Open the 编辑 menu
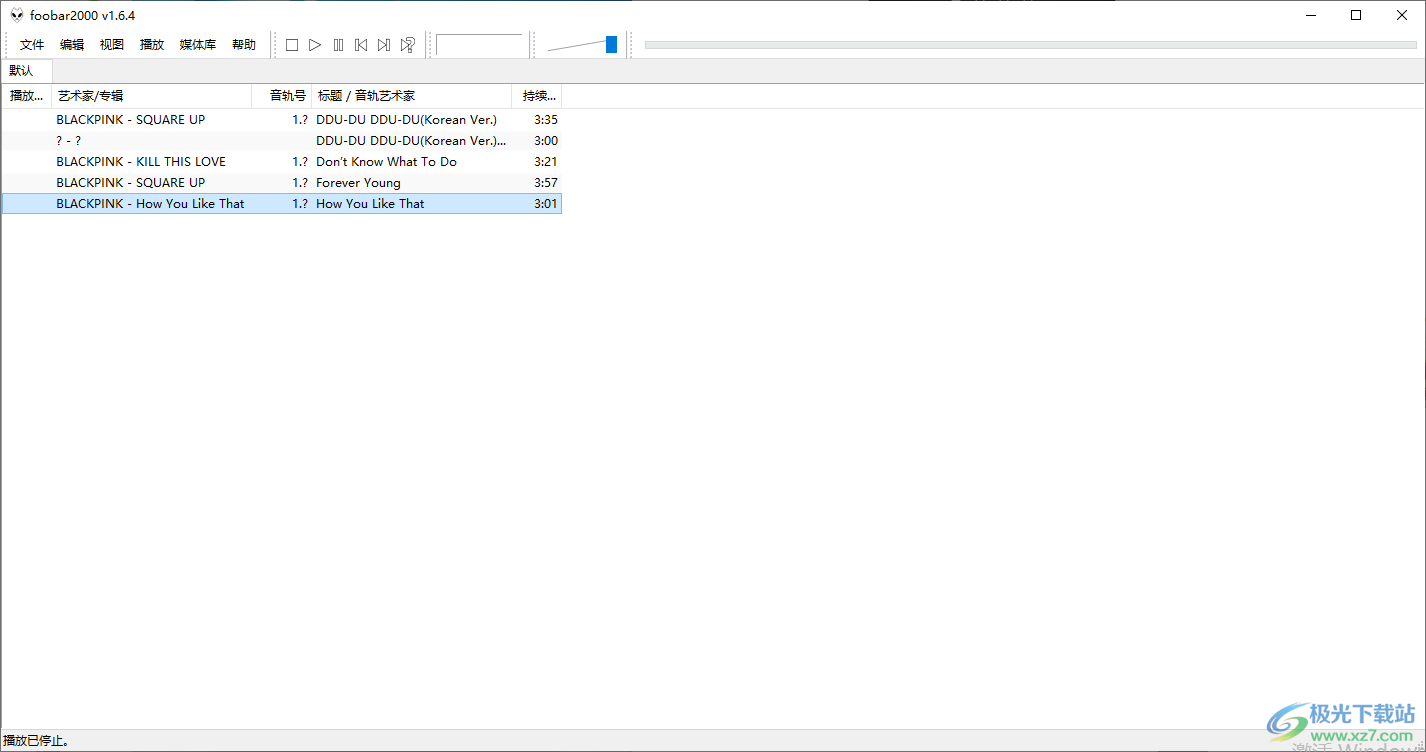1426x752 pixels. tap(72, 45)
